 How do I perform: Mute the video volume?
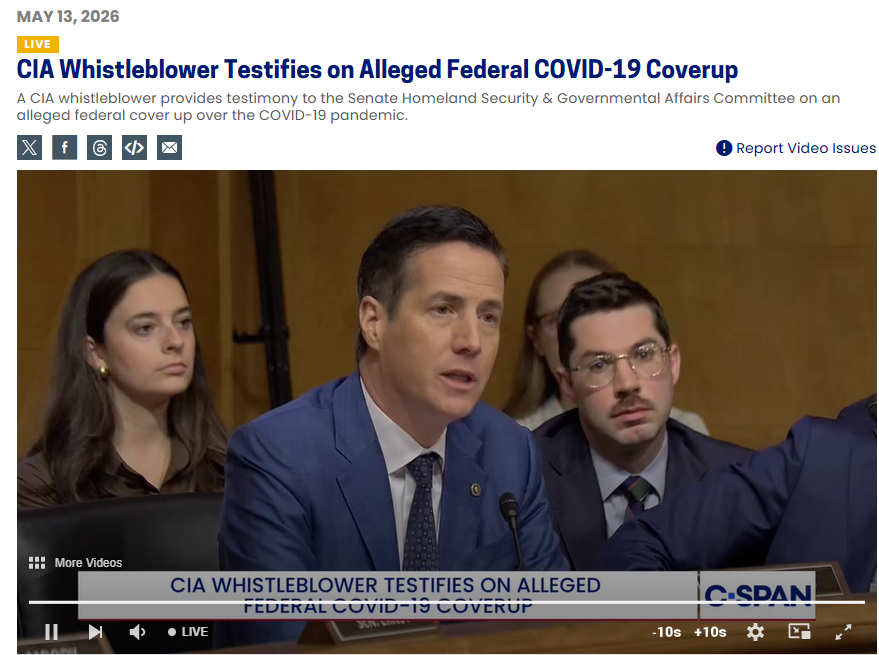tap(137, 632)
